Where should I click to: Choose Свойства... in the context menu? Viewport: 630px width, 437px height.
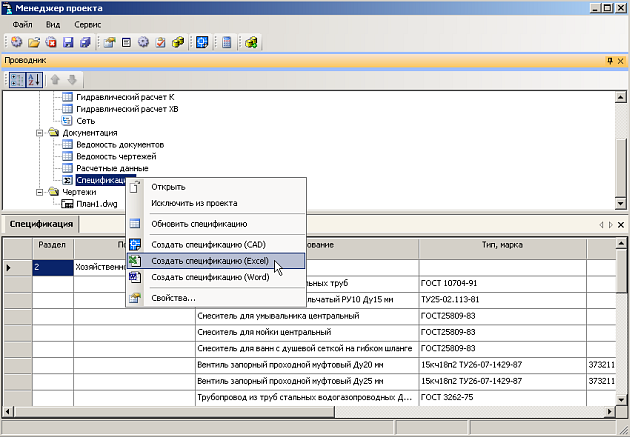pyautogui.click(x=216, y=298)
